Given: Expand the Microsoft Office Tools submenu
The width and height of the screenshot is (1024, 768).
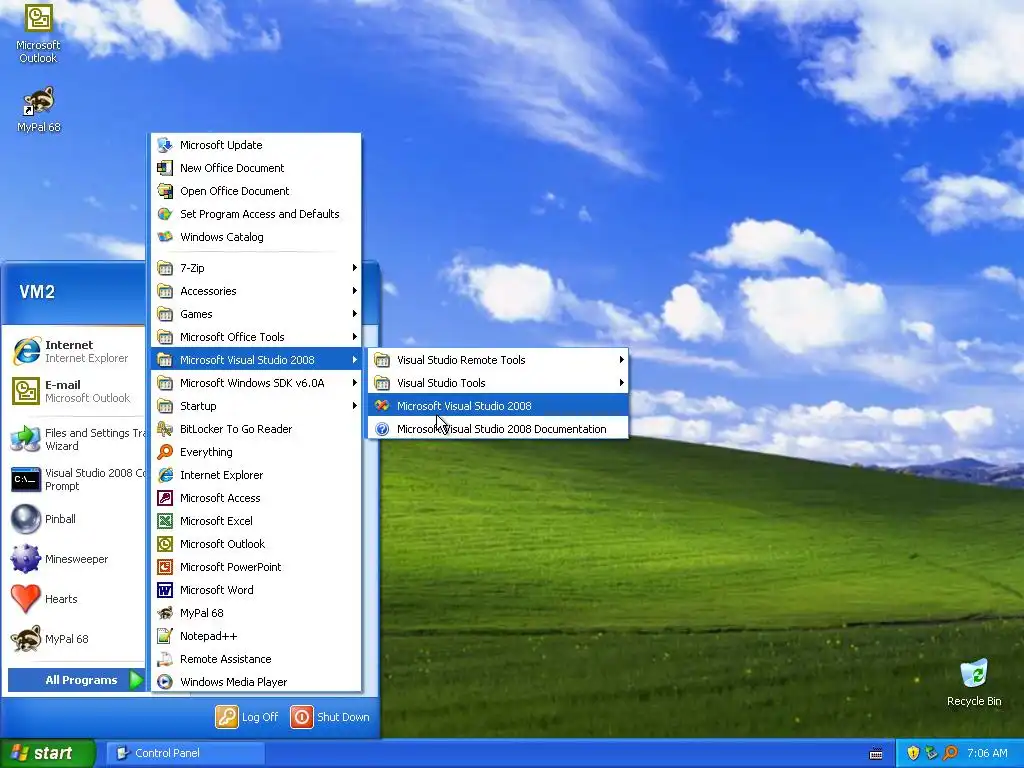Looking at the screenshot, I should point(257,337).
